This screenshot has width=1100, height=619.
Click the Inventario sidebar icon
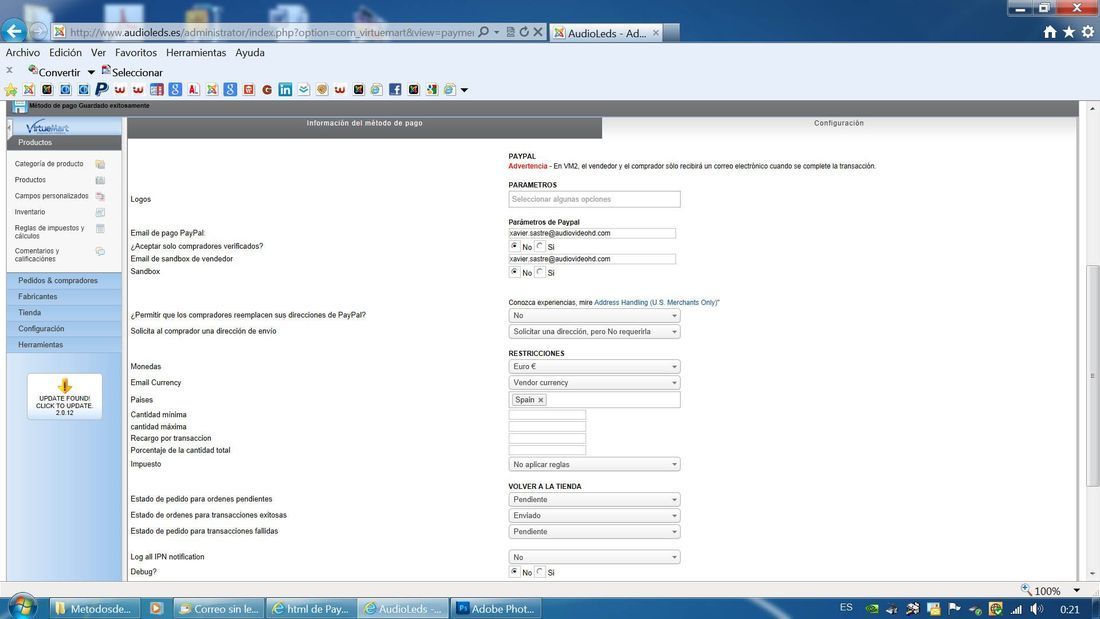[100, 212]
